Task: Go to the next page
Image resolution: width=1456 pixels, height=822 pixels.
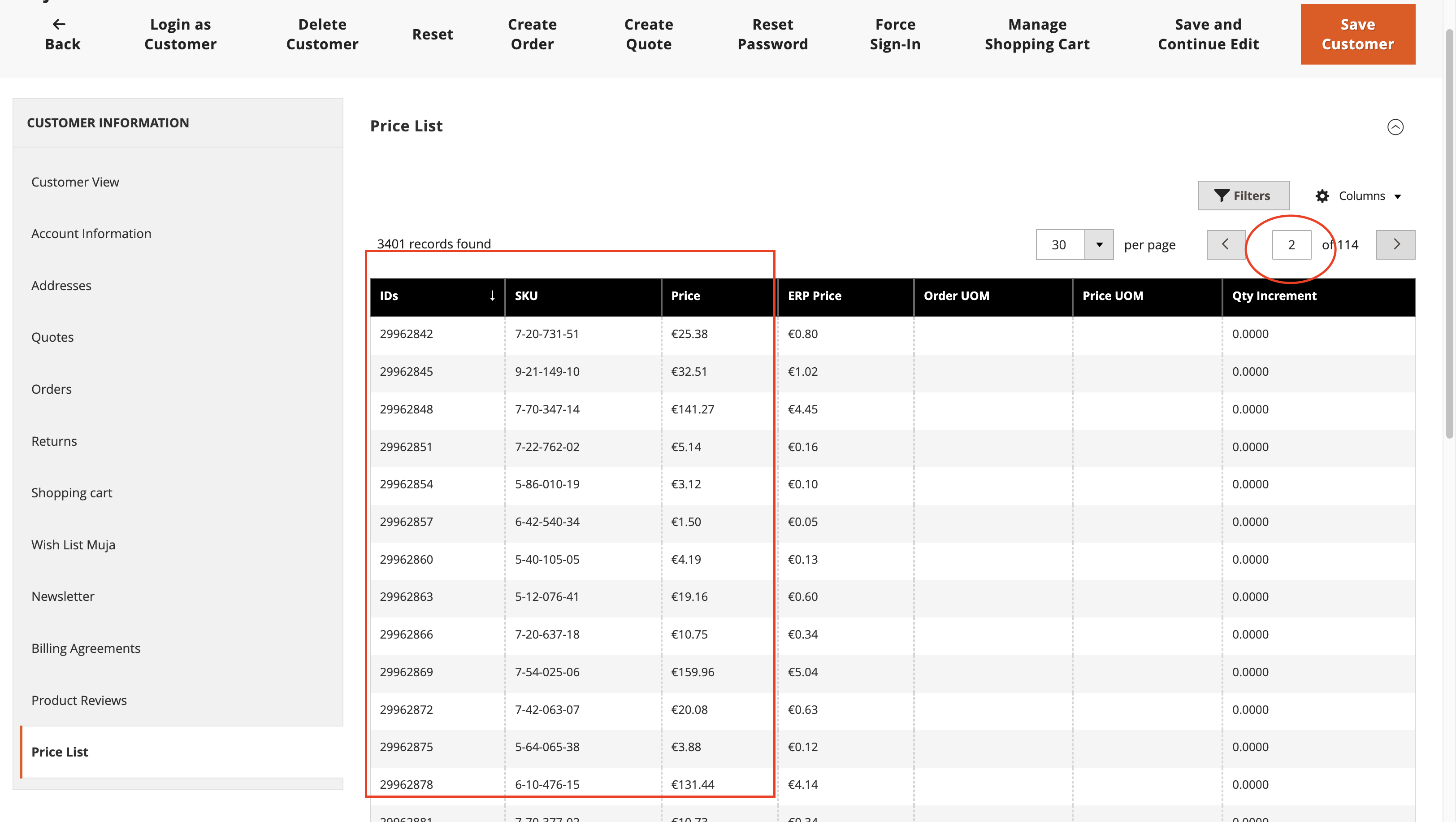Action: 1395,244
